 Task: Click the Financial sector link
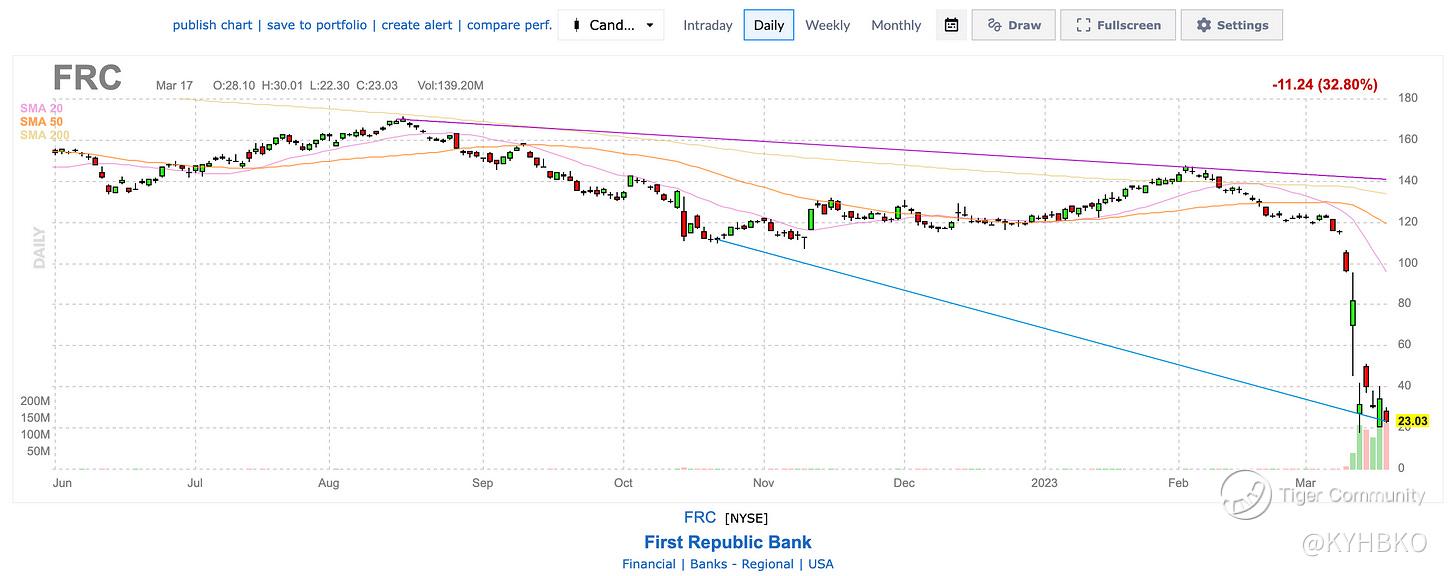648,564
